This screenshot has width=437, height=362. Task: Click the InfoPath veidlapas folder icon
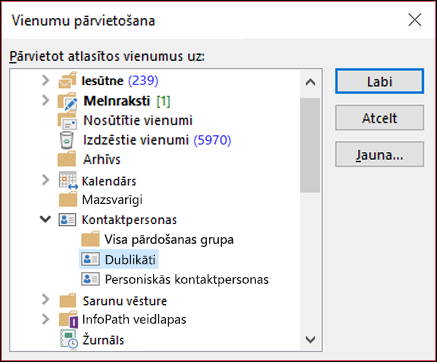pyautogui.click(x=69, y=319)
